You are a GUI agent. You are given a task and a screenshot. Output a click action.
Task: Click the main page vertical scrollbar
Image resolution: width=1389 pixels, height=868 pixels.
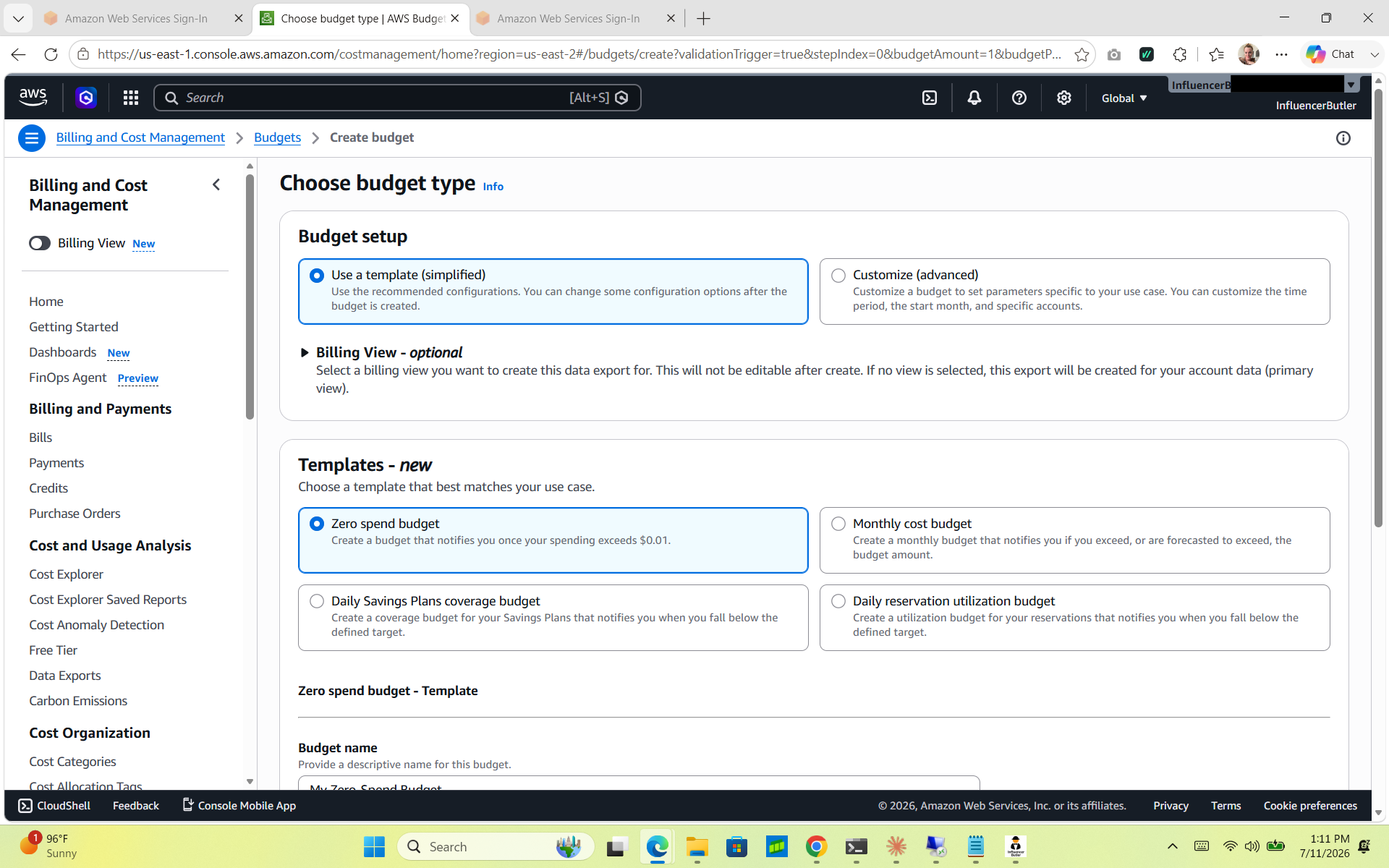point(1377,307)
